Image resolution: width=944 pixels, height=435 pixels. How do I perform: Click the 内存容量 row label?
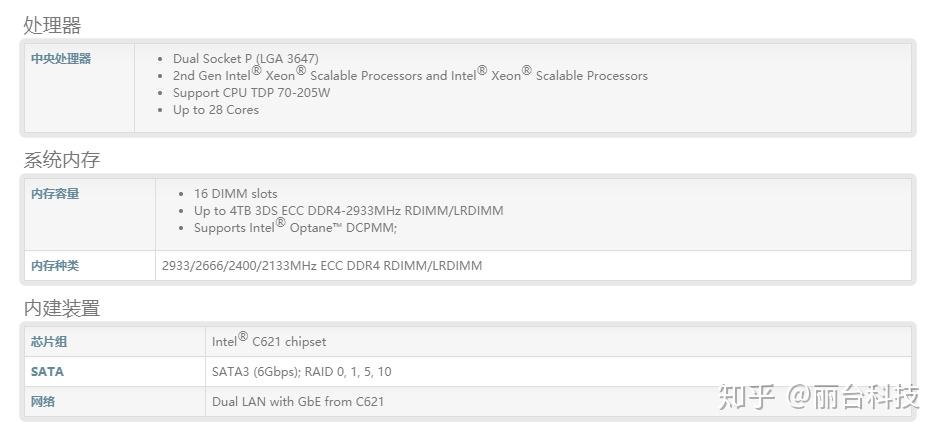[x=55, y=194]
